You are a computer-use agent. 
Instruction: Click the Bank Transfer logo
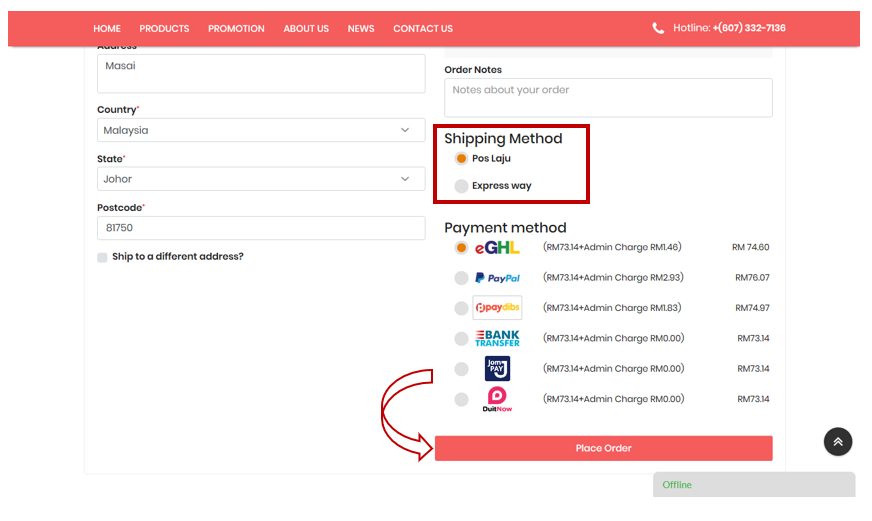pos(497,338)
